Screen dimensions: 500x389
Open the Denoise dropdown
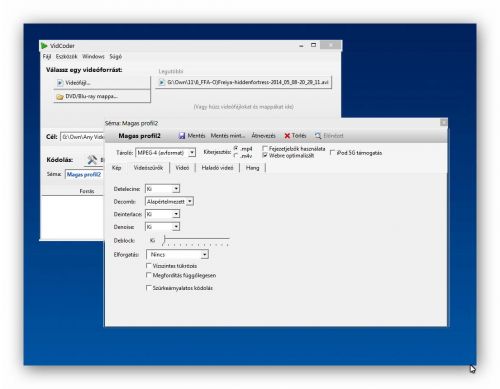162,227
